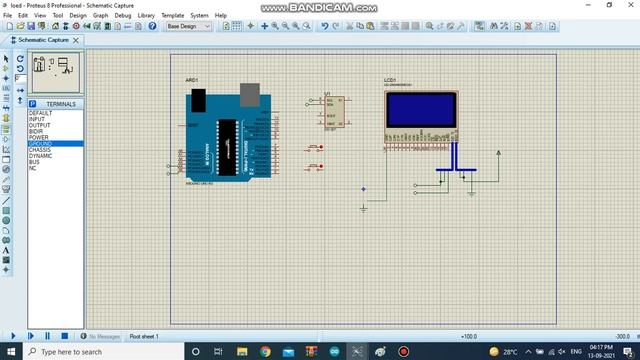Viewport: 640px width, 360px height.
Task: Cut selection with the scissors icon
Action: pyautogui.click(x=349, y=26)
